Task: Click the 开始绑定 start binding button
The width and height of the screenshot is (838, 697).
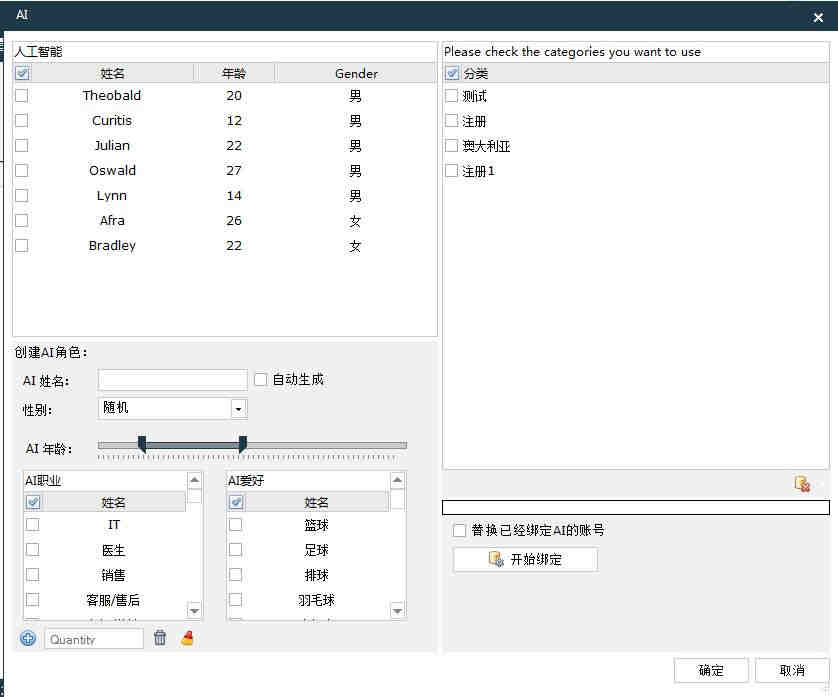Action: pos(525,560)
